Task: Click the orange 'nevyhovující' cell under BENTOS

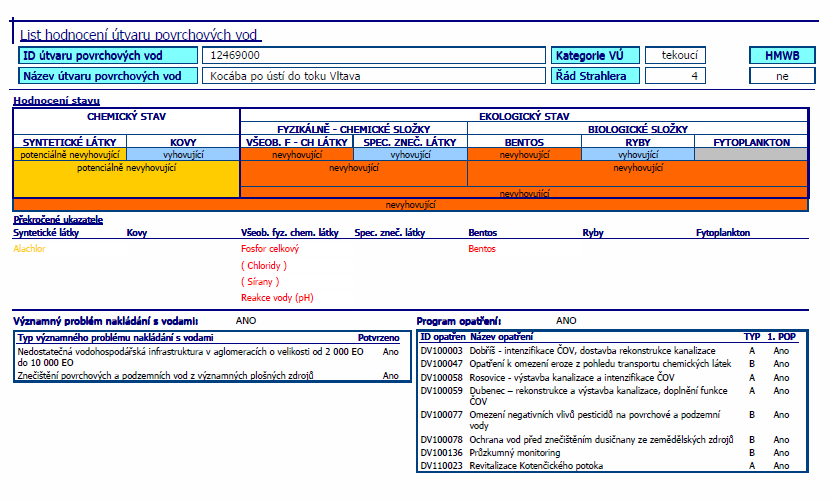Action: click(524, 155)
